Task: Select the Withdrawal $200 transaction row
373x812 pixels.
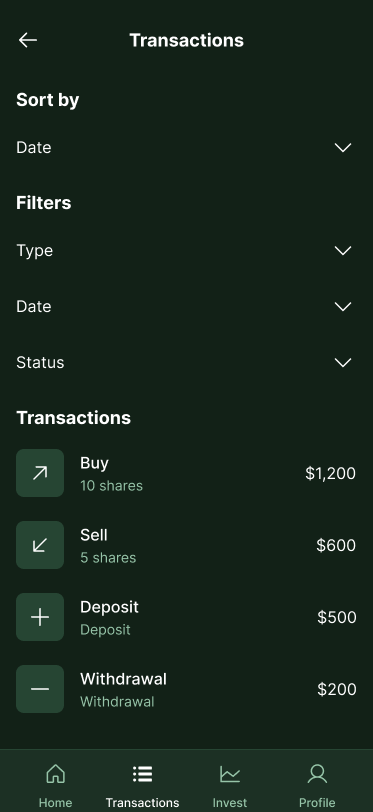Action: coord(186,689)
